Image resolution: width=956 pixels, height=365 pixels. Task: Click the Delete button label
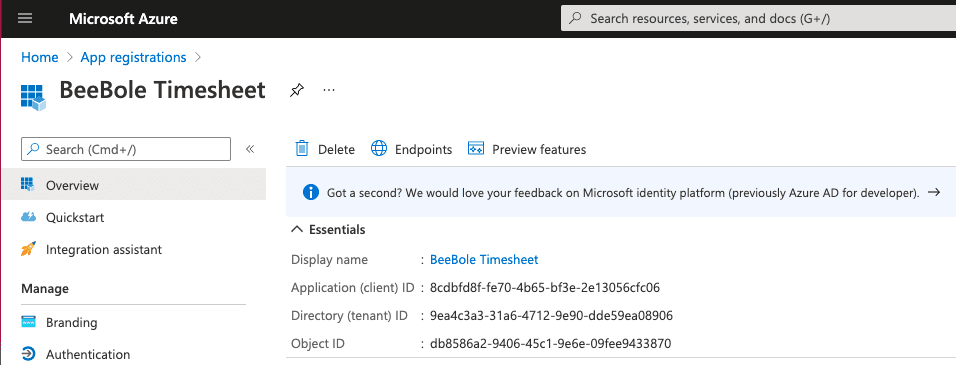click(x=337, y=150)
